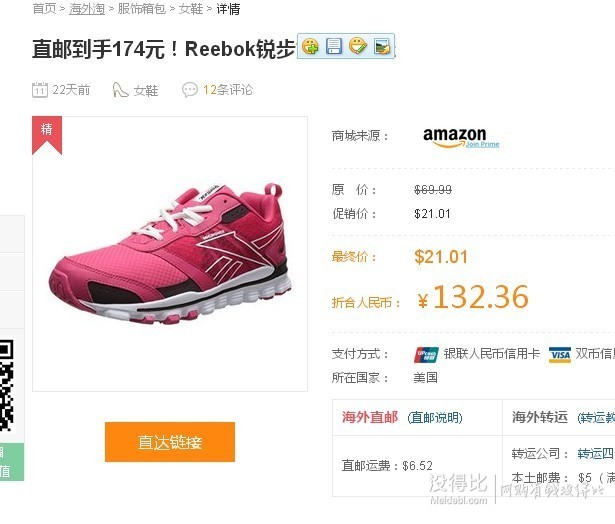Open the (直邮说明) explanation link
615x524 pixels.
(435, 418)
